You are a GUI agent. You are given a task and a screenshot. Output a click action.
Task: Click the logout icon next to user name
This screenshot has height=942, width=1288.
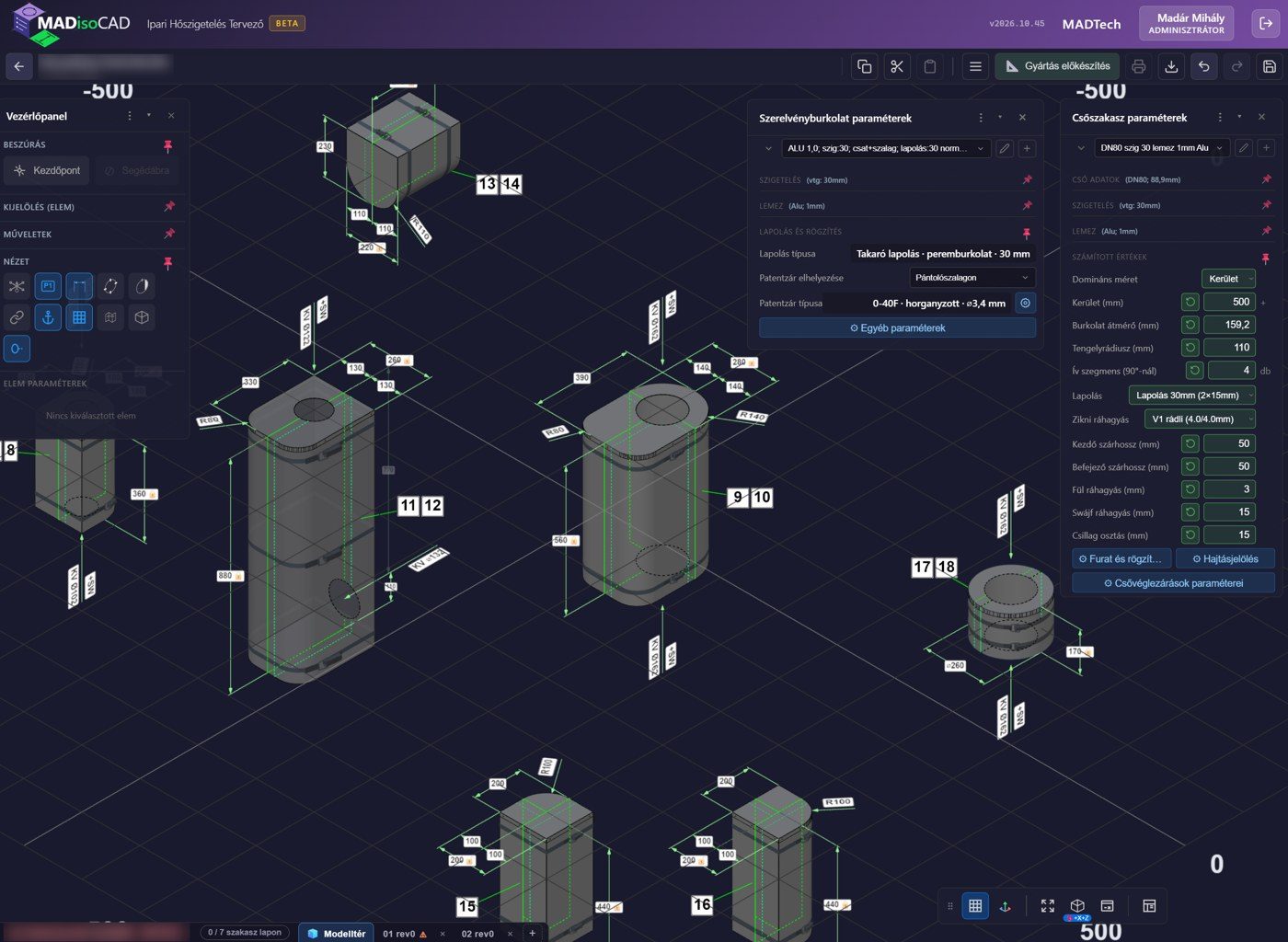point(1266,24)
